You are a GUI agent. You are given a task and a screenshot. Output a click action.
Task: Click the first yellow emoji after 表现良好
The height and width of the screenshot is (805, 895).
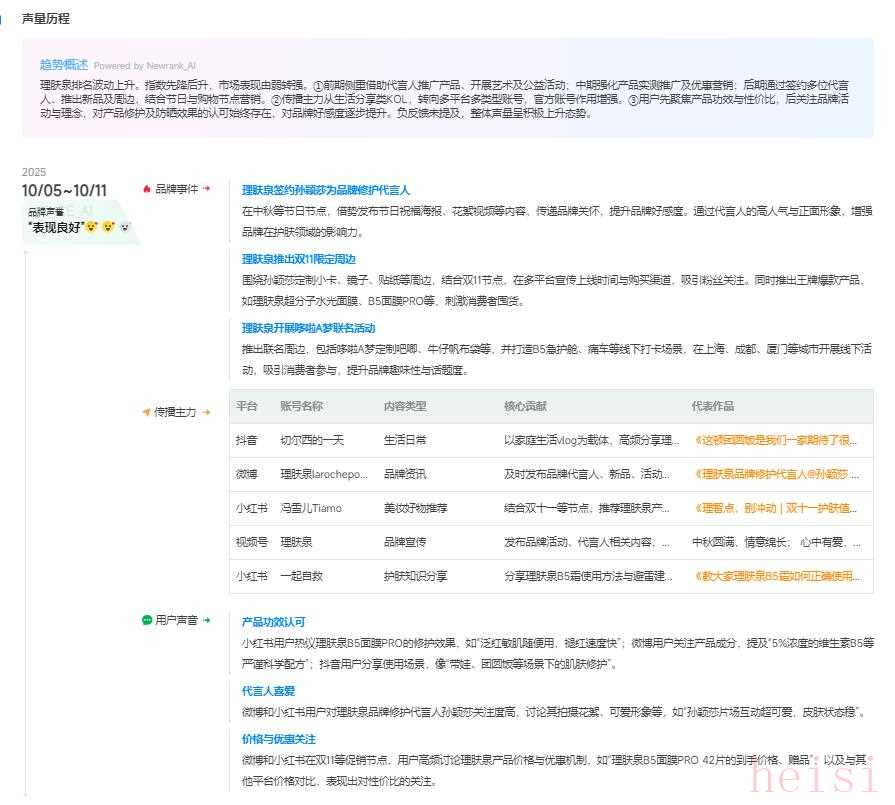pyautogui.click(x=91, y=227)
